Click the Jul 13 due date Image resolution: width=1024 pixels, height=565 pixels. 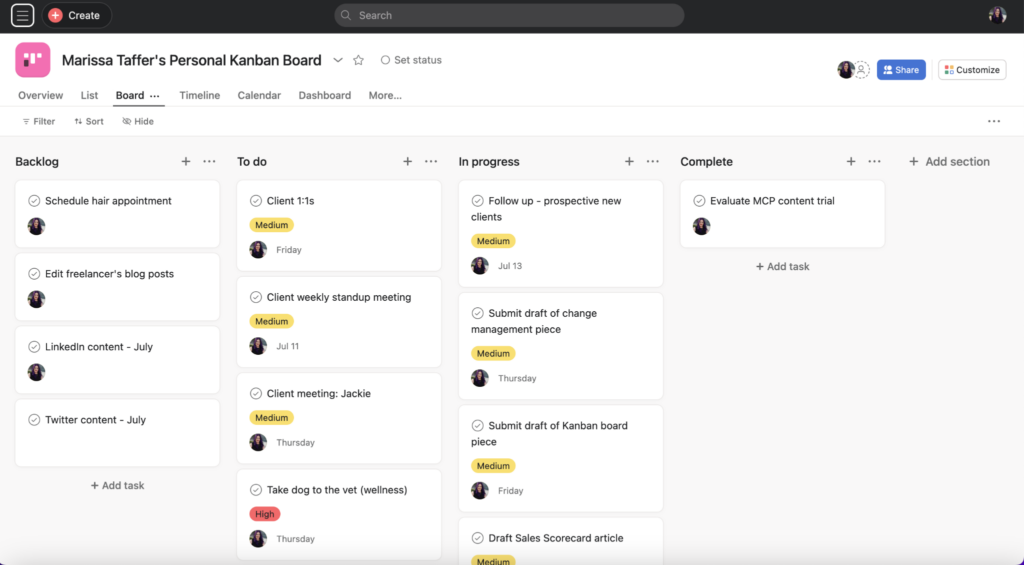pyautogui.click(x=510, y=266)
